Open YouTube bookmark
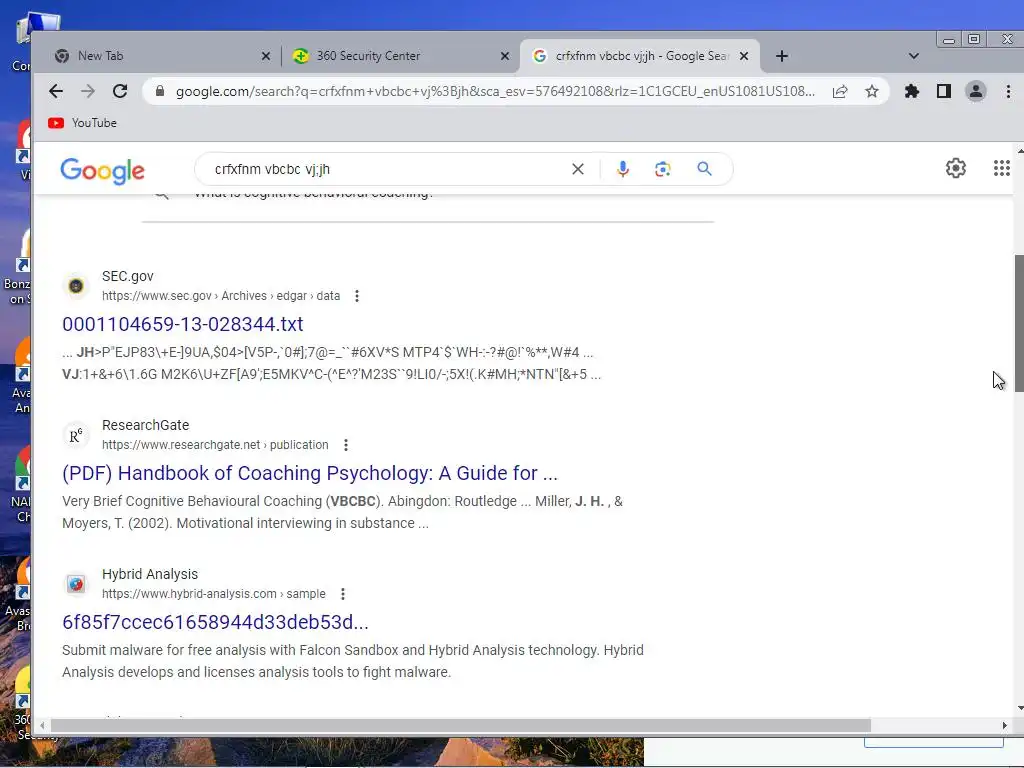The width and height of the screenshot is (1024, 768). click(x=82, y=123)
